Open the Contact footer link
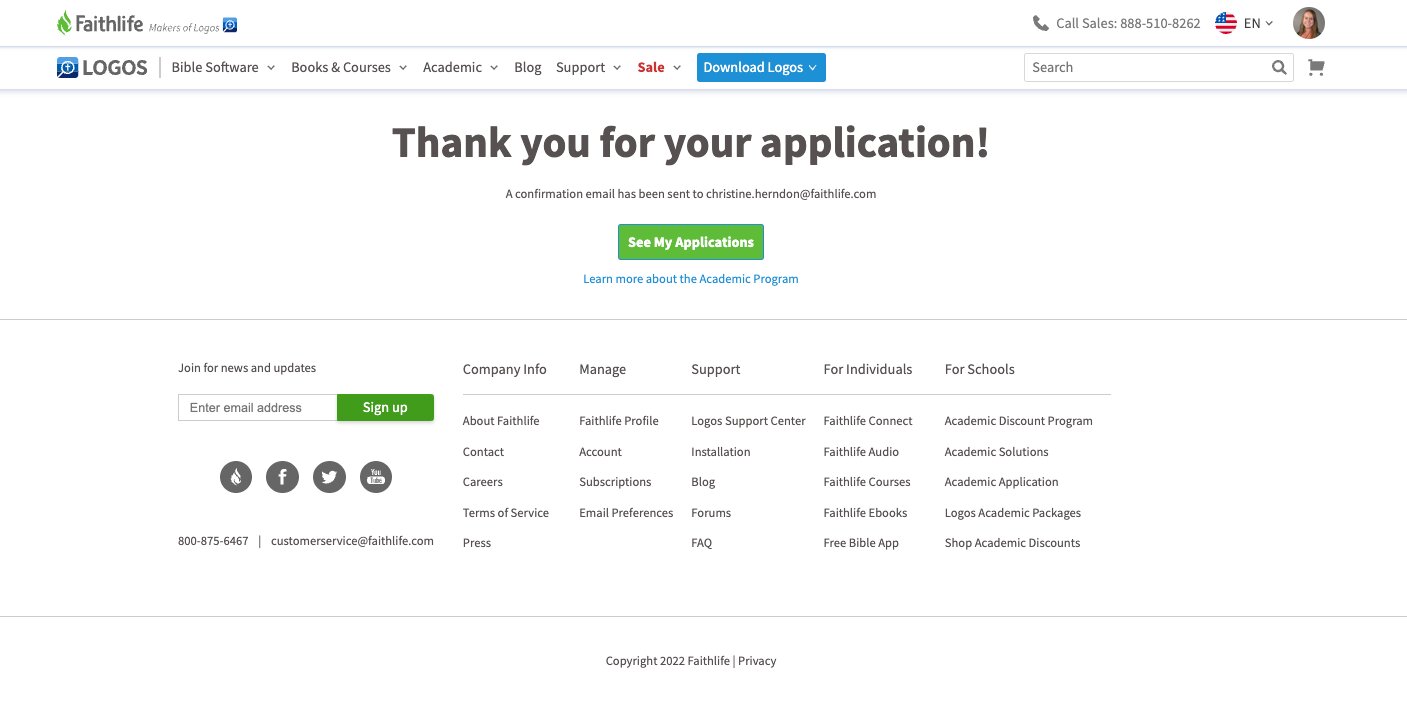Viewport: 1407px width, 724px height. tap(483, 452)
